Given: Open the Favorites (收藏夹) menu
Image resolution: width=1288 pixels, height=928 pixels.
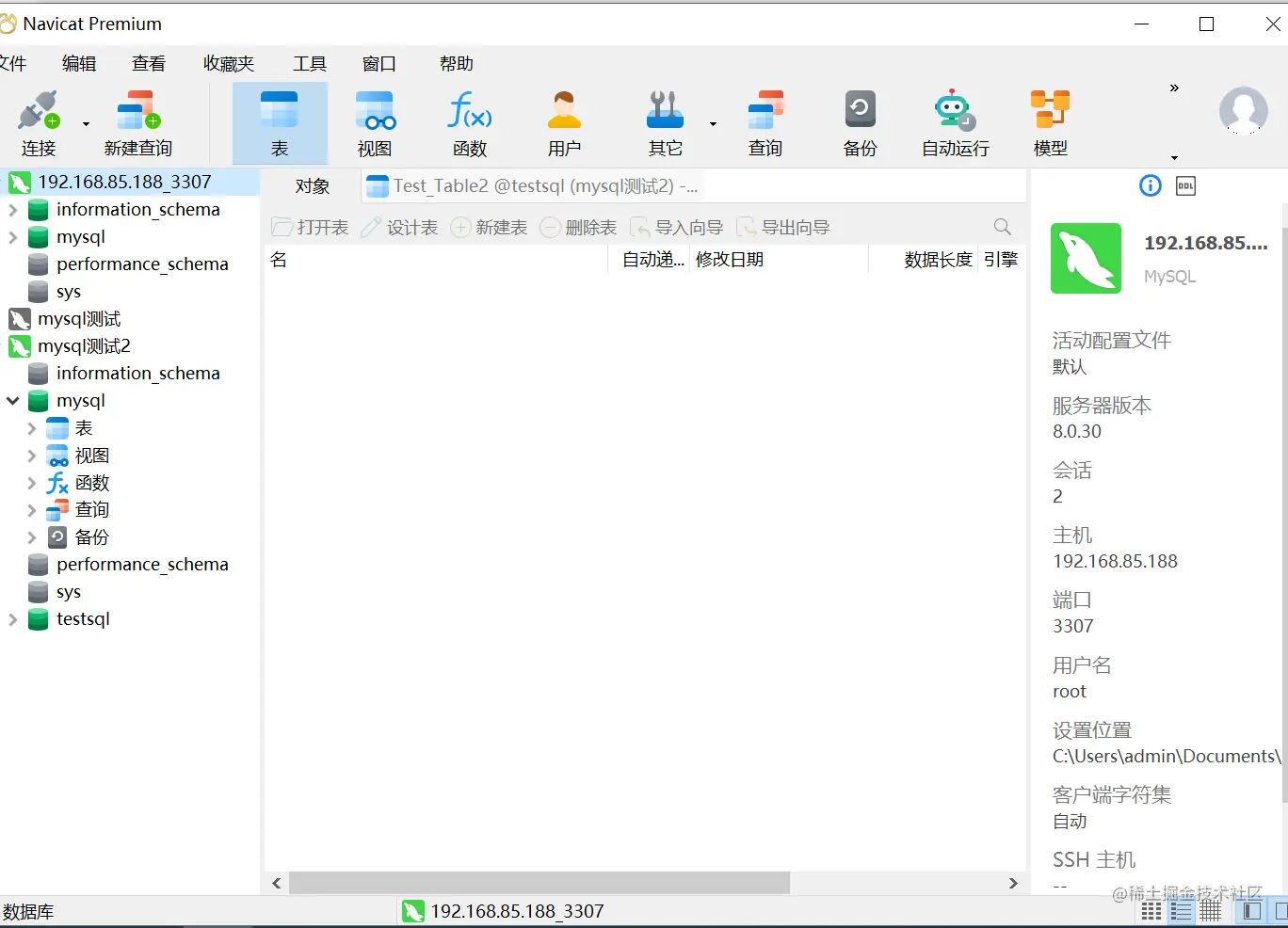Looking at the screenshot, I should point(229,63).
